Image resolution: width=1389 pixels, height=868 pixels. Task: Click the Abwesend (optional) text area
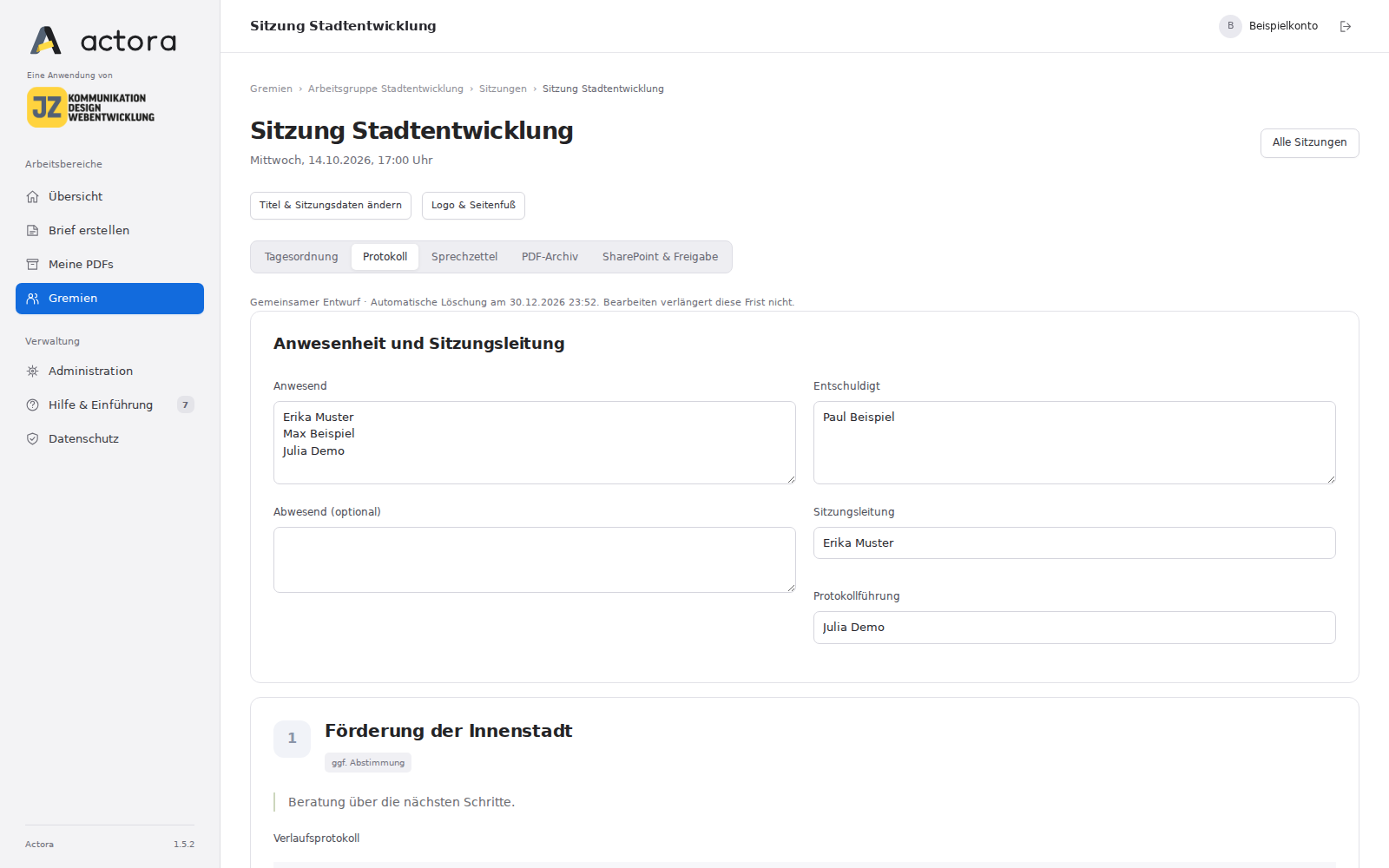[535, 560]
